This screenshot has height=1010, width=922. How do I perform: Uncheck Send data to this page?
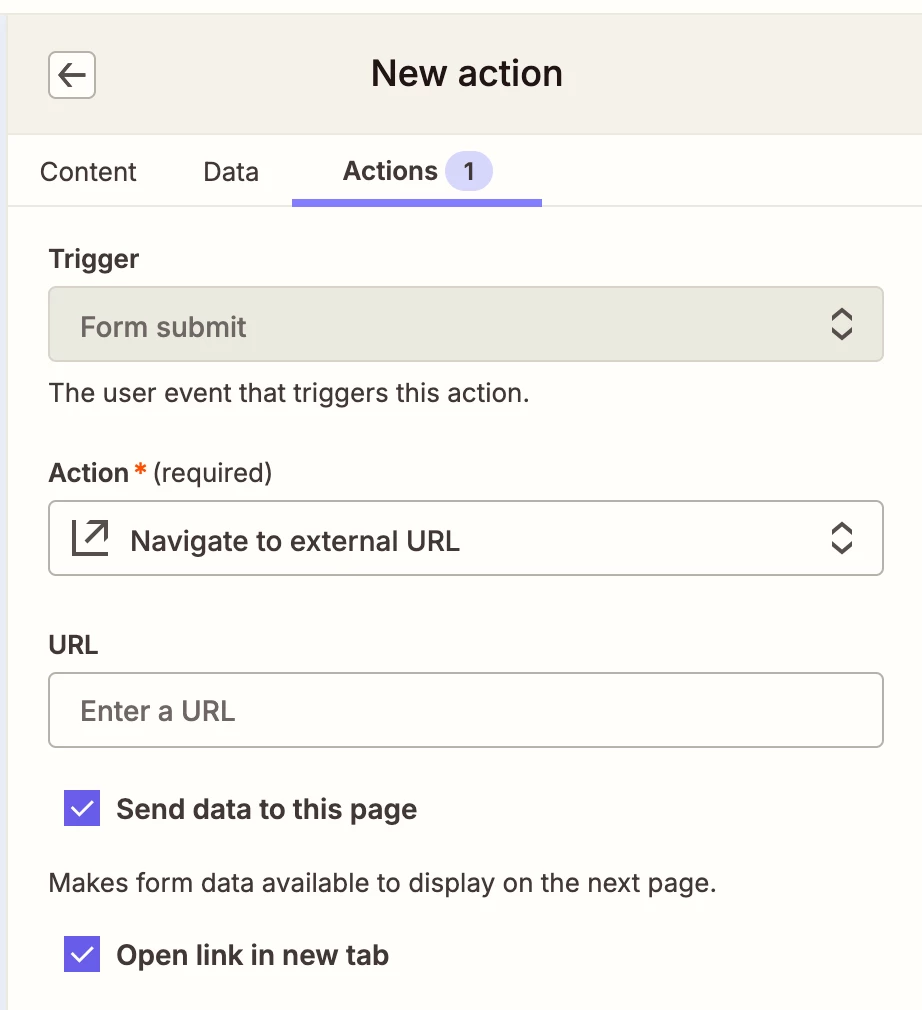pyautogui.click(x=82, y=808)
